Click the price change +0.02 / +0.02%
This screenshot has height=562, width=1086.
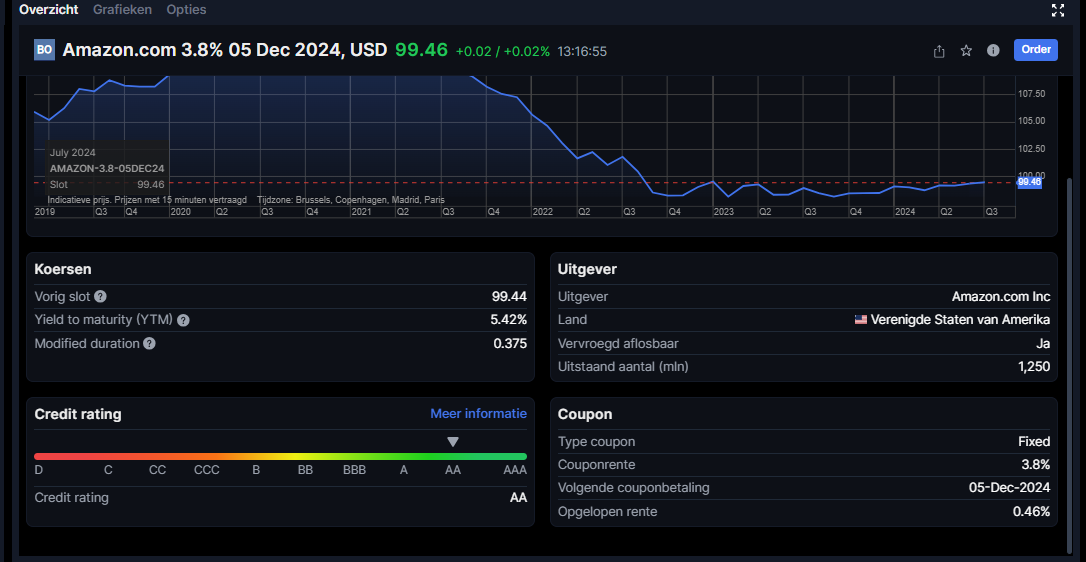503,51
